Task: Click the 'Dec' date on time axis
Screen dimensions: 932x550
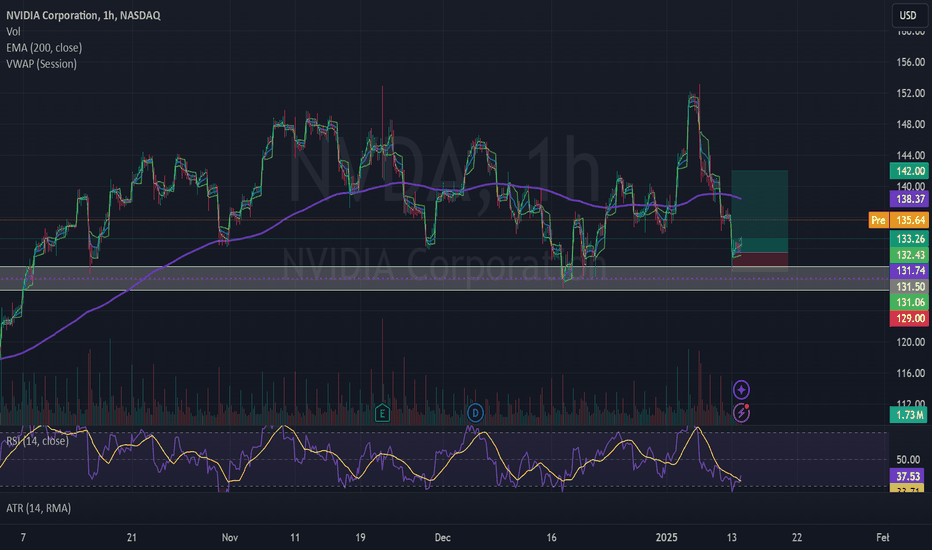Action: tap(442, 538)
